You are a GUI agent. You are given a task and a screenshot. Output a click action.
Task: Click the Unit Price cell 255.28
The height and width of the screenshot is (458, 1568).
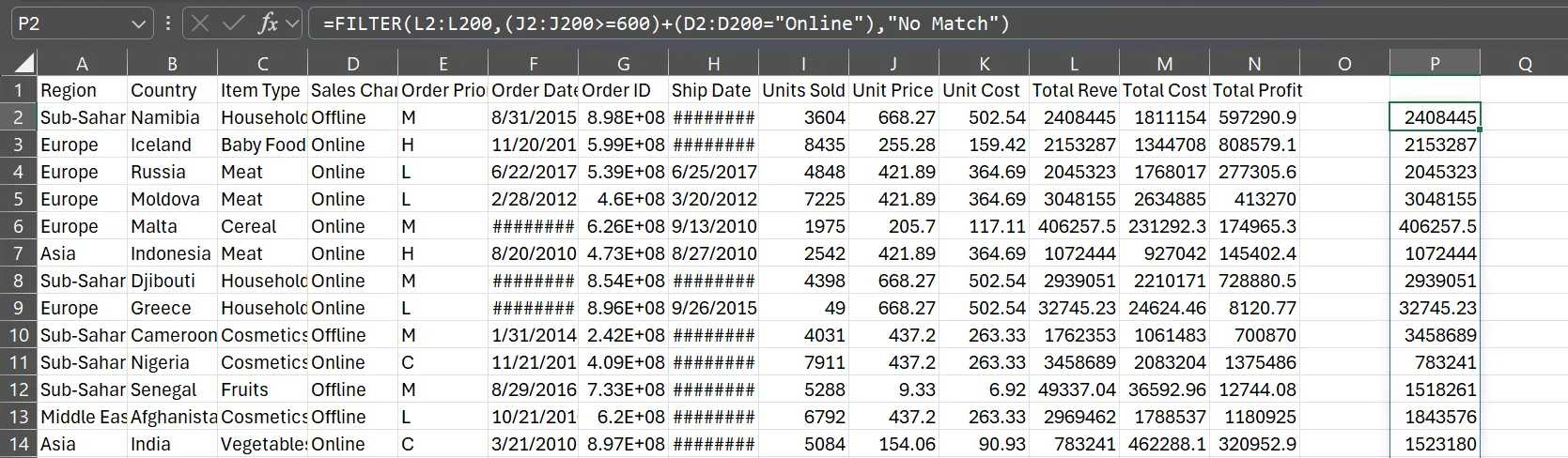pos(893,145)
